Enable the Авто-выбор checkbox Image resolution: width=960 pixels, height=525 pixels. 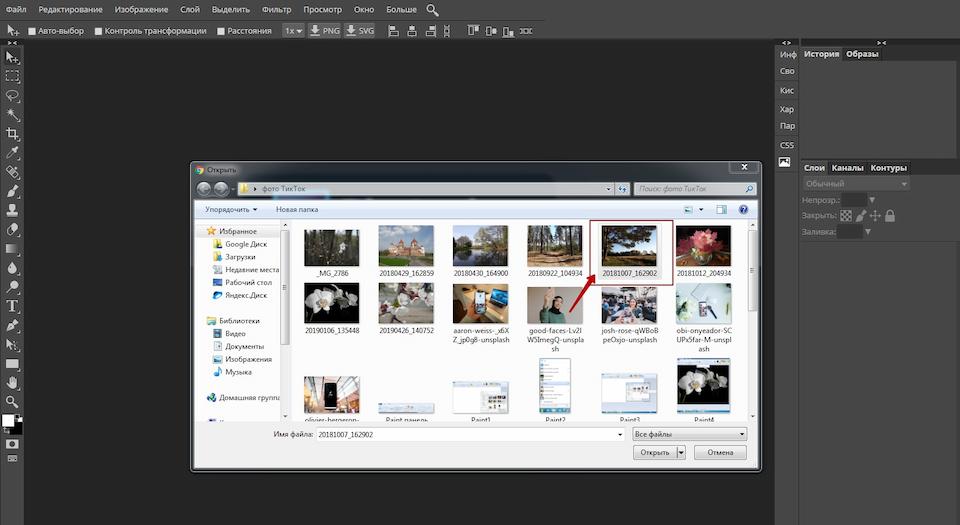(32, 31)
